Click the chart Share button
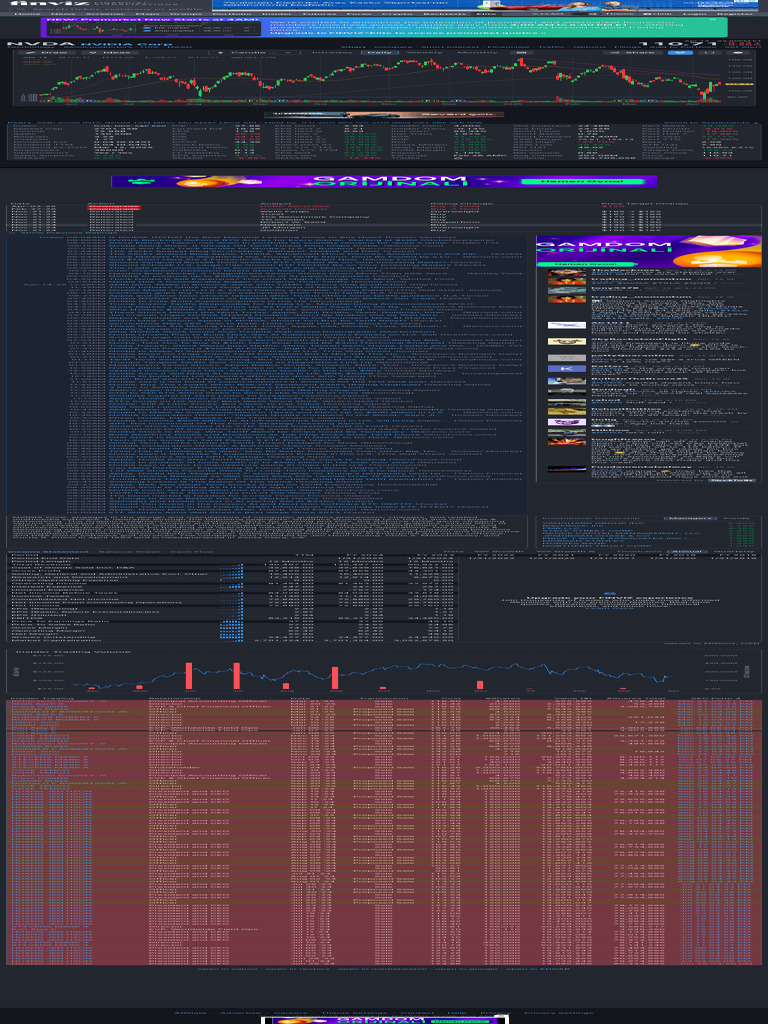The image size is (768, 1024). click(x=632, y=52)
